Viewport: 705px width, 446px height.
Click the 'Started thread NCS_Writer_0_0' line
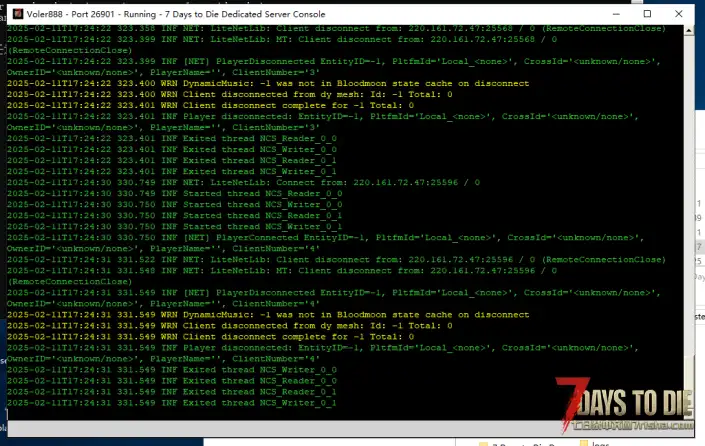pyautogui.click(x=174, y=205)
